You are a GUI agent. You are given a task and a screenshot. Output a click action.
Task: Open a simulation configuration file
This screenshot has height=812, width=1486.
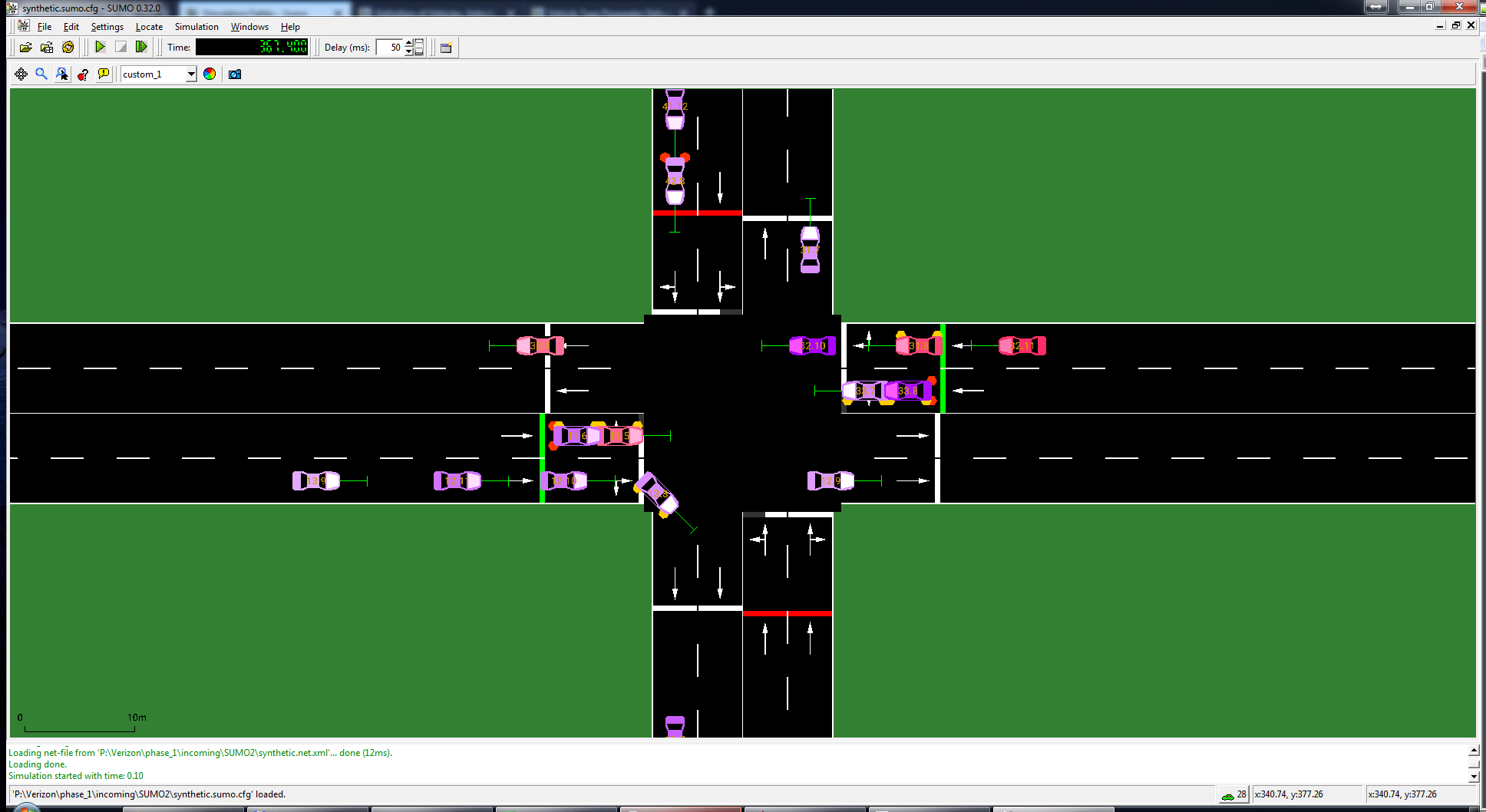coord(25,46)
